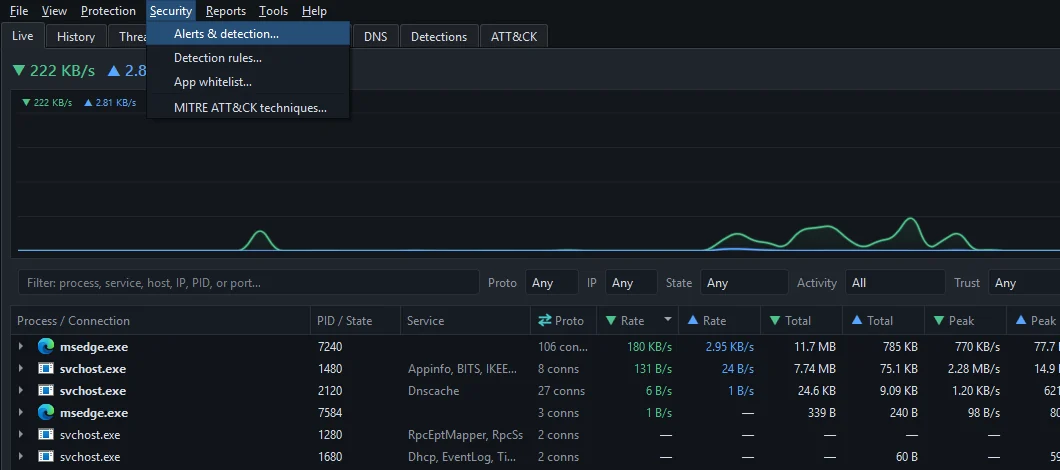Click Edge icon of PID 7584
This screenshot has width=1060, height=470.
[x=46, y=413]
